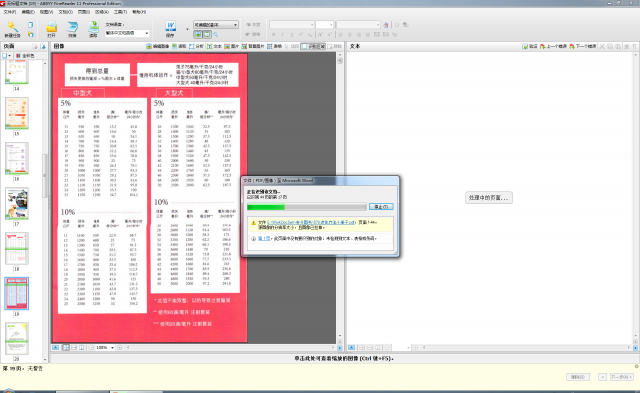Click the save pages icon in Pages panel header
Image resolution: width=640 pixels, height=393 pixels.
43,47
